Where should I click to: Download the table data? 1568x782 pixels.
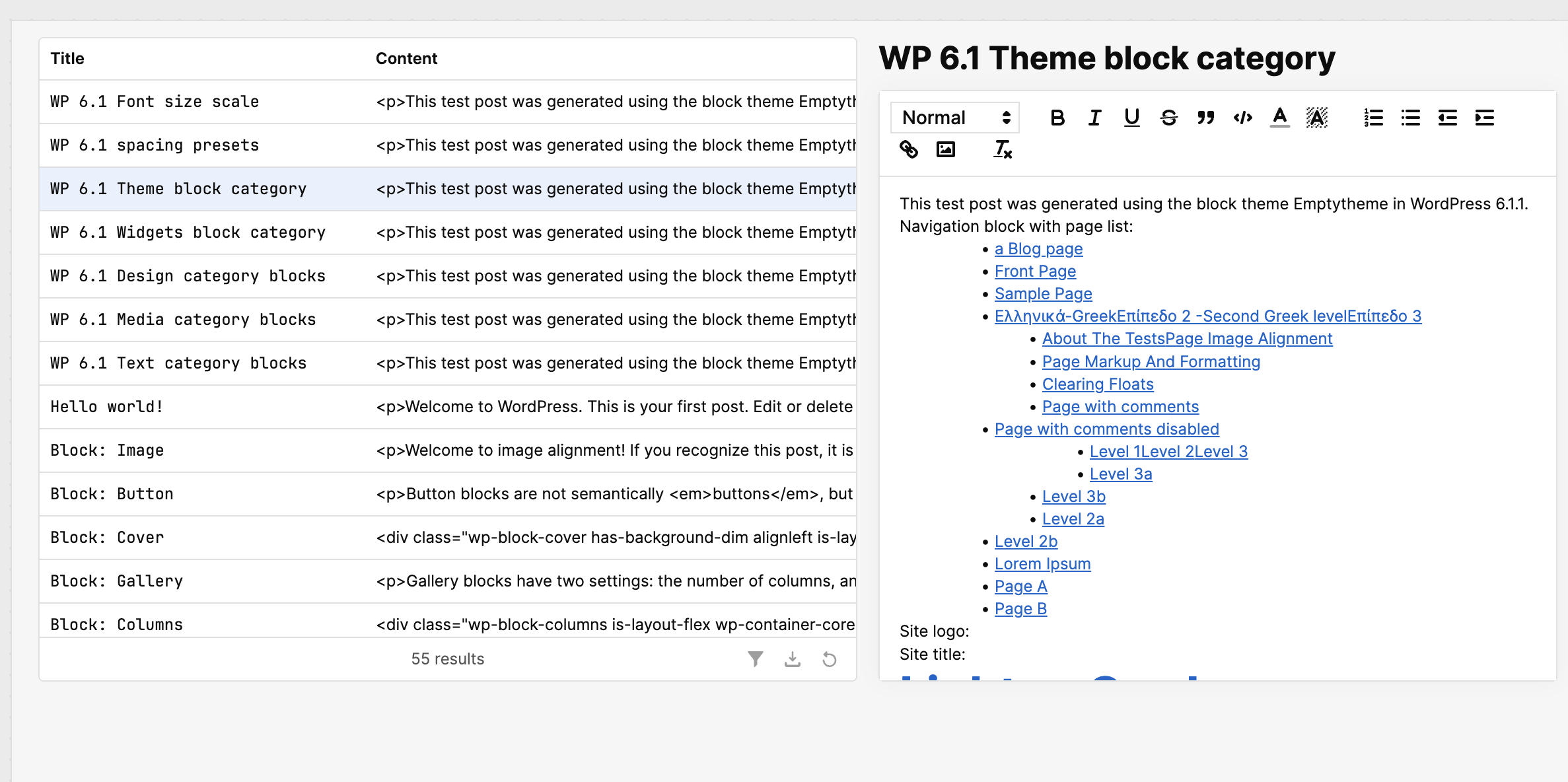click(x=792, y=658)
